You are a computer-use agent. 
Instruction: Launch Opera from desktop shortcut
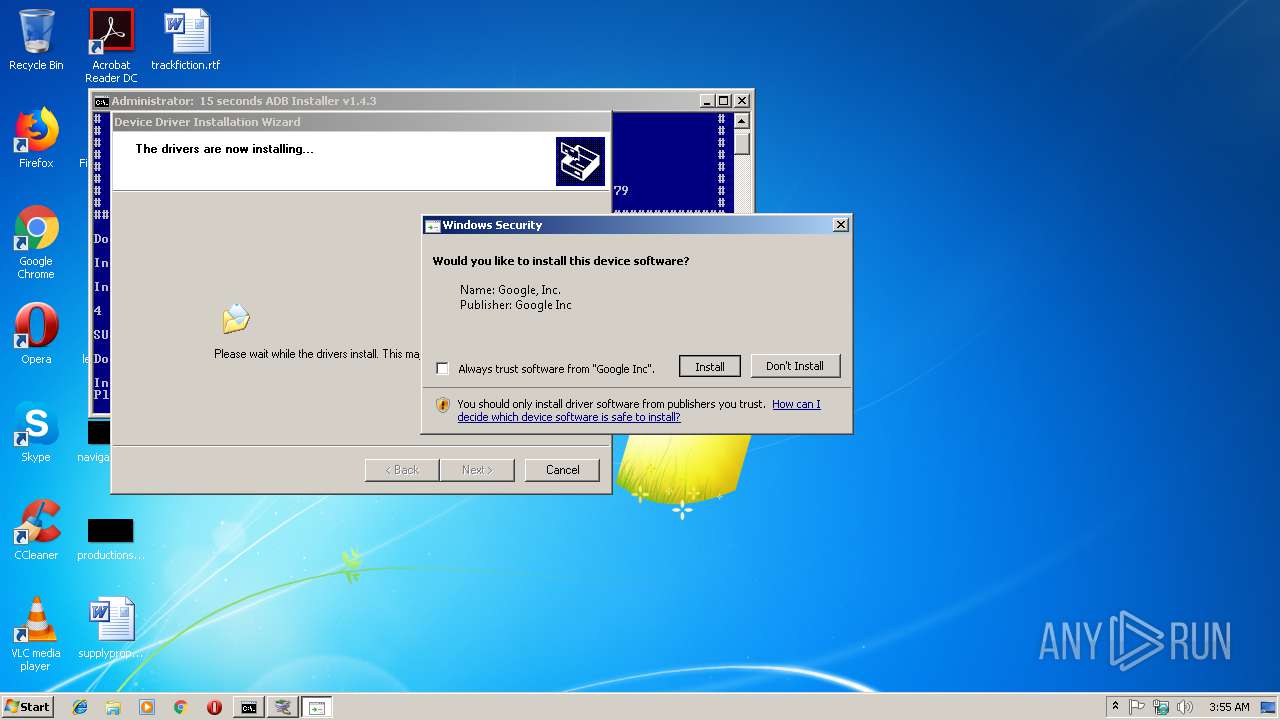point(36,334)
